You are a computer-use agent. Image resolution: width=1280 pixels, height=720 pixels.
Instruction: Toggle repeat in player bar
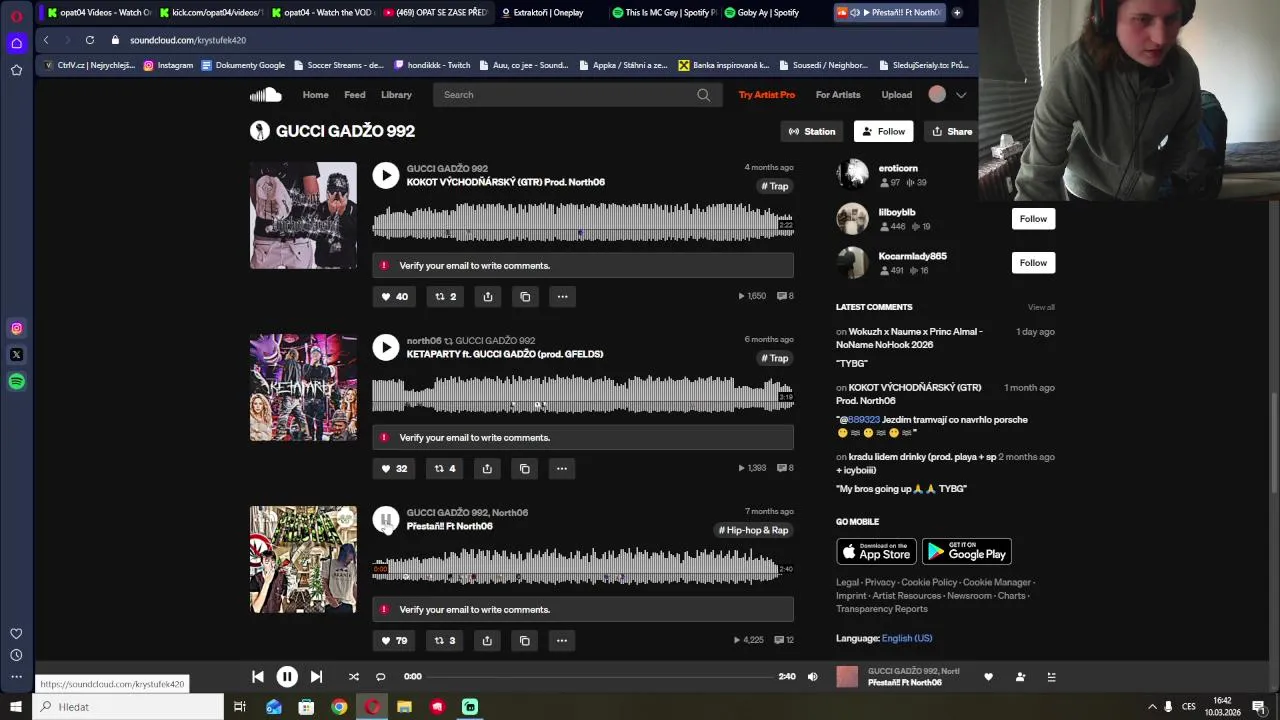click(380, 677)
